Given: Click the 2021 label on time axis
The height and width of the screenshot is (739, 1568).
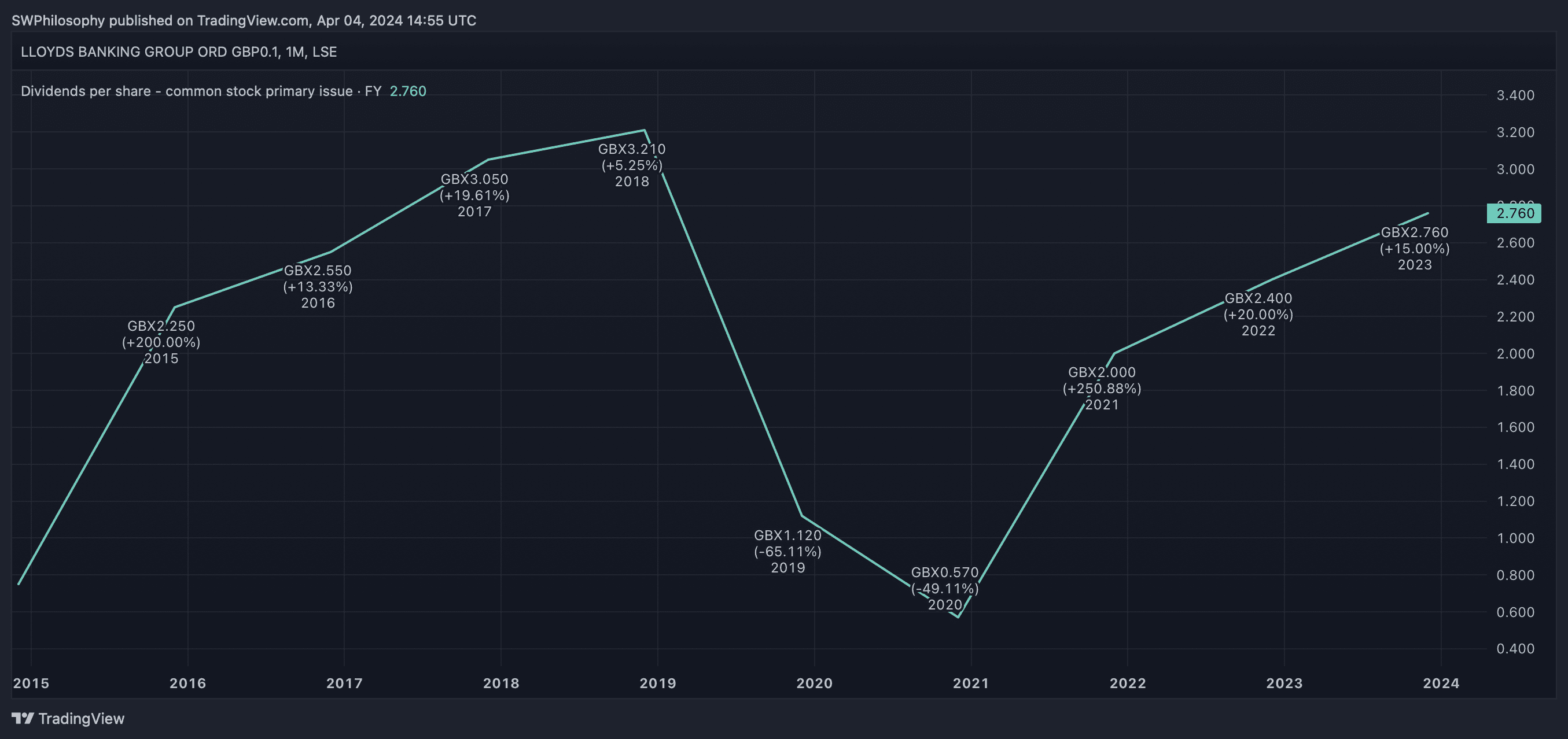Looking at the screenshot, I should 971,683.
